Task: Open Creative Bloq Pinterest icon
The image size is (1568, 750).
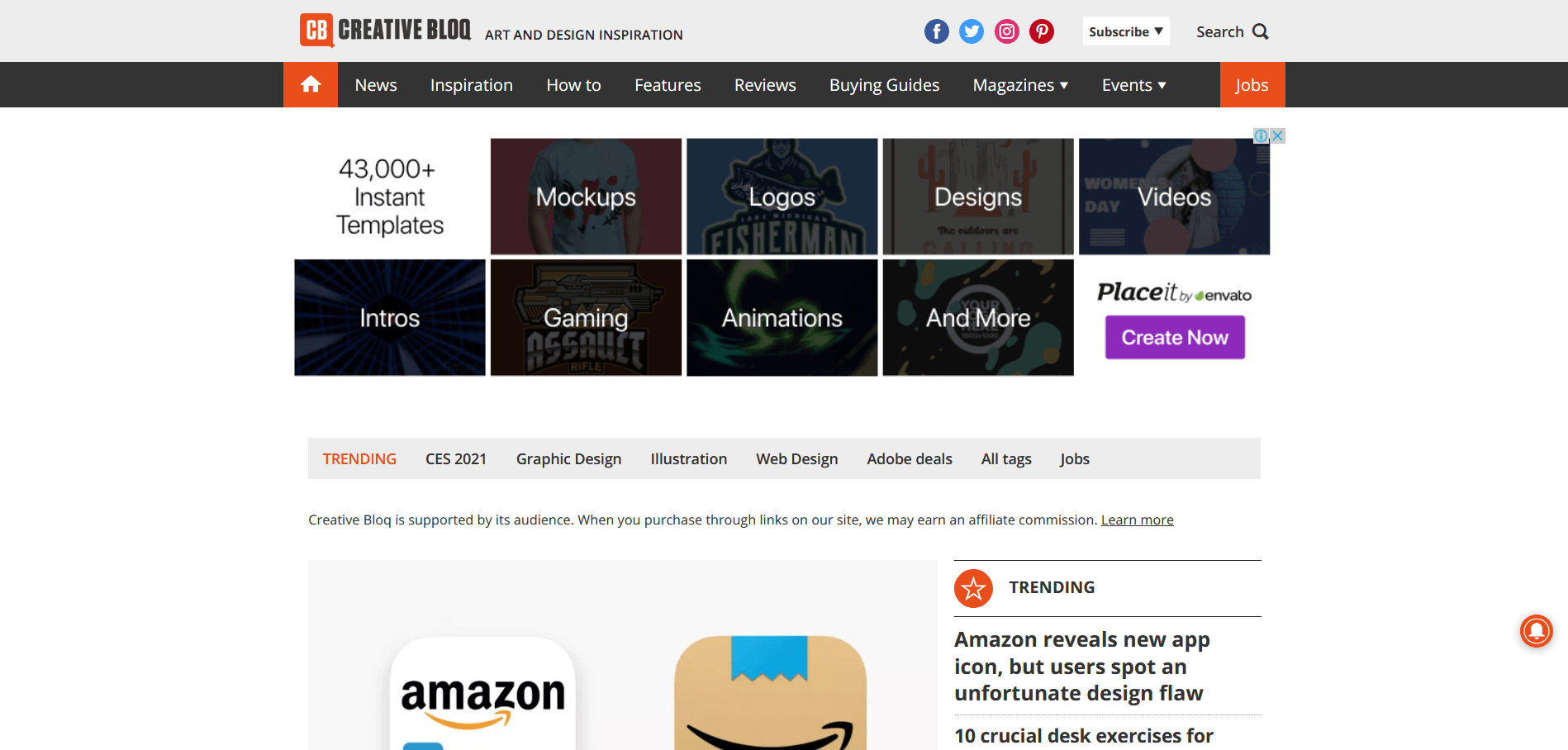Action: click(x=1042, y=31)
